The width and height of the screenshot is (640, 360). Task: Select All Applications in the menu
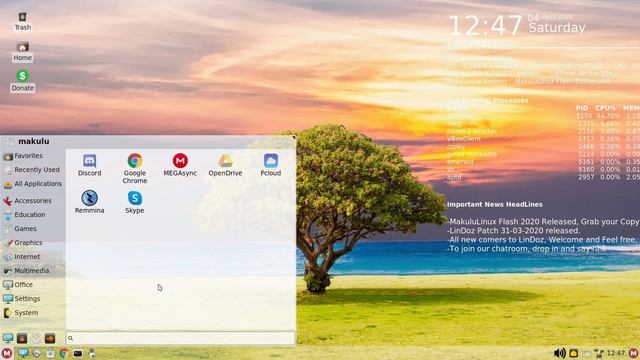pos(33,184)
